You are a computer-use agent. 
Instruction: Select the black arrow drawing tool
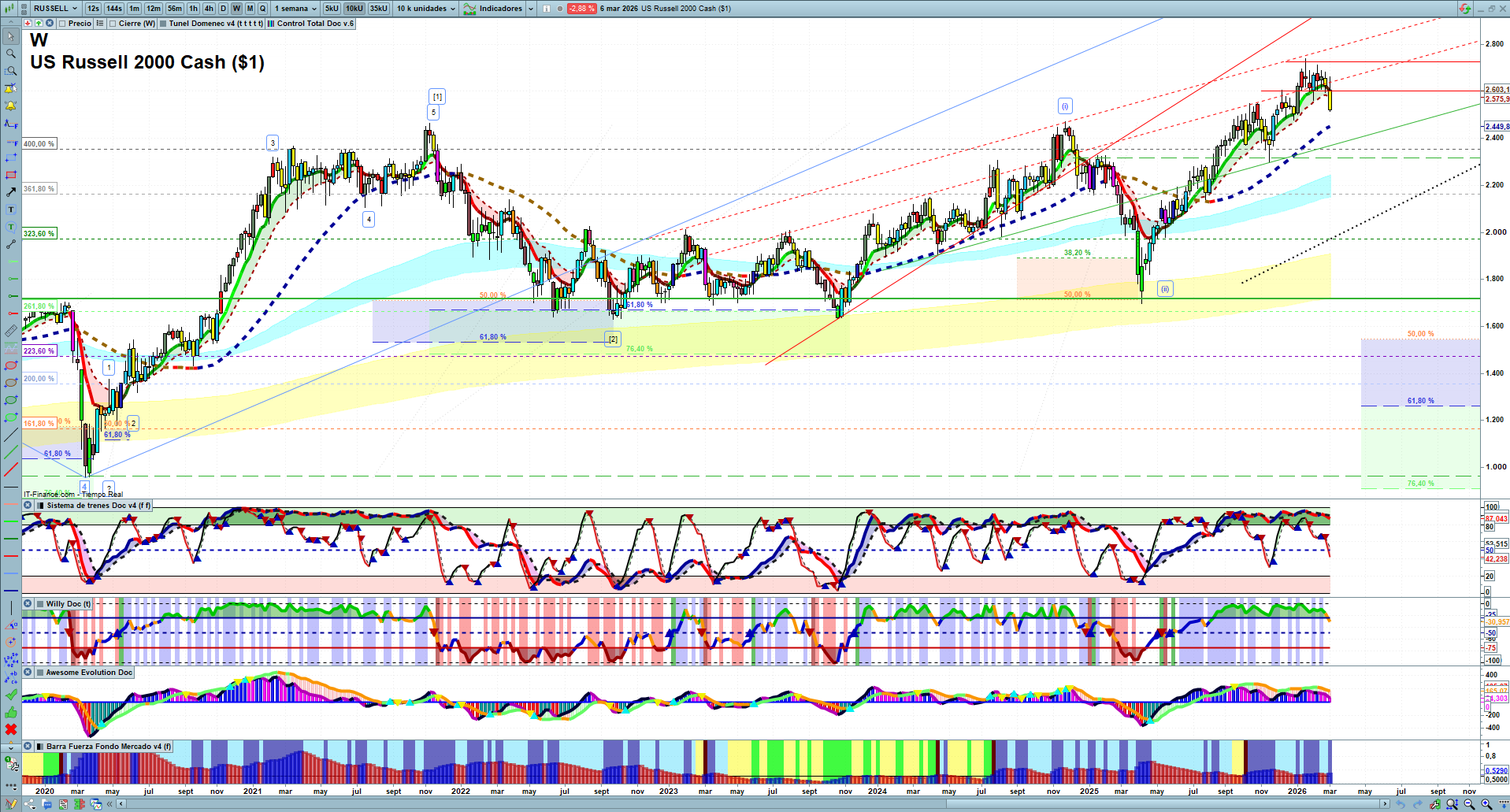(x=11, y=192)
